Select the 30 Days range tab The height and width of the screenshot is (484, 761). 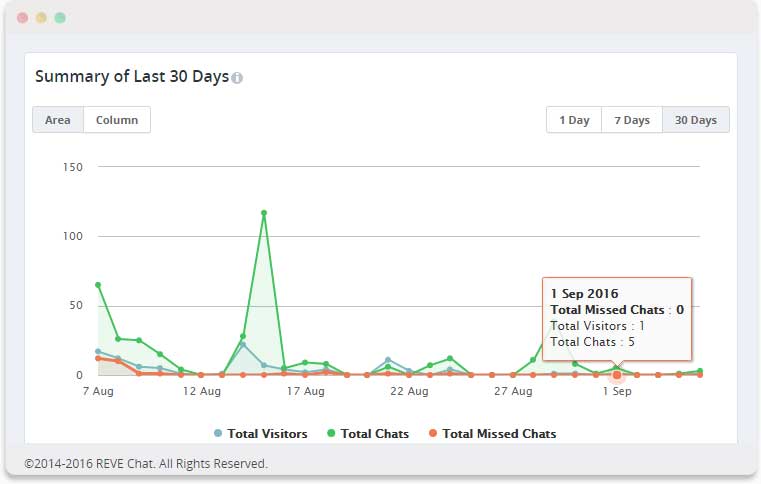(695, 120)
